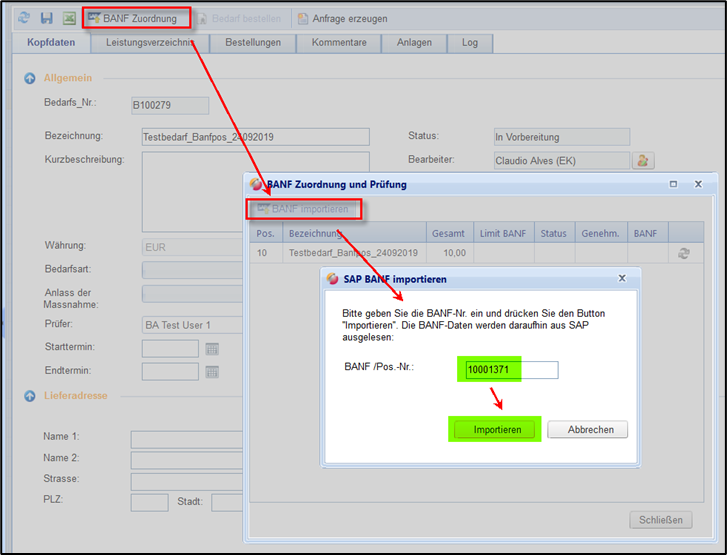Click the Excel export icon
Screen dimensions: 727x555
[x=70, y=18]
